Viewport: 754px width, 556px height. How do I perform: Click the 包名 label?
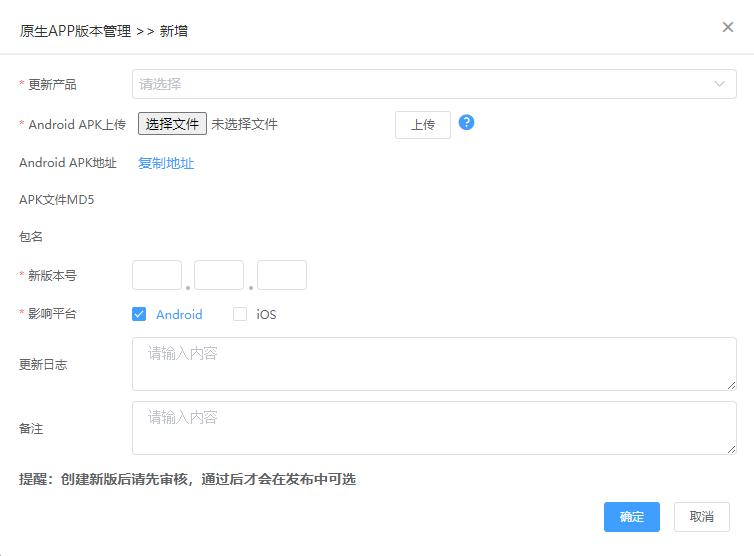click(31, 237)
